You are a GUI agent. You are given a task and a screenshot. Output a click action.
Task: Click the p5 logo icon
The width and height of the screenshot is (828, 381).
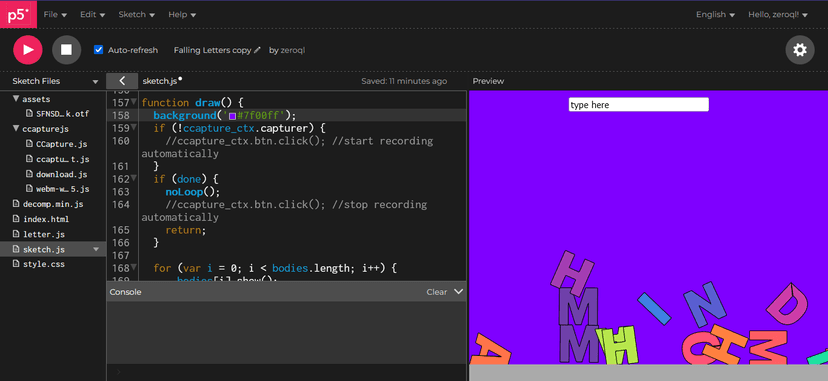click(x=18, y=15)
